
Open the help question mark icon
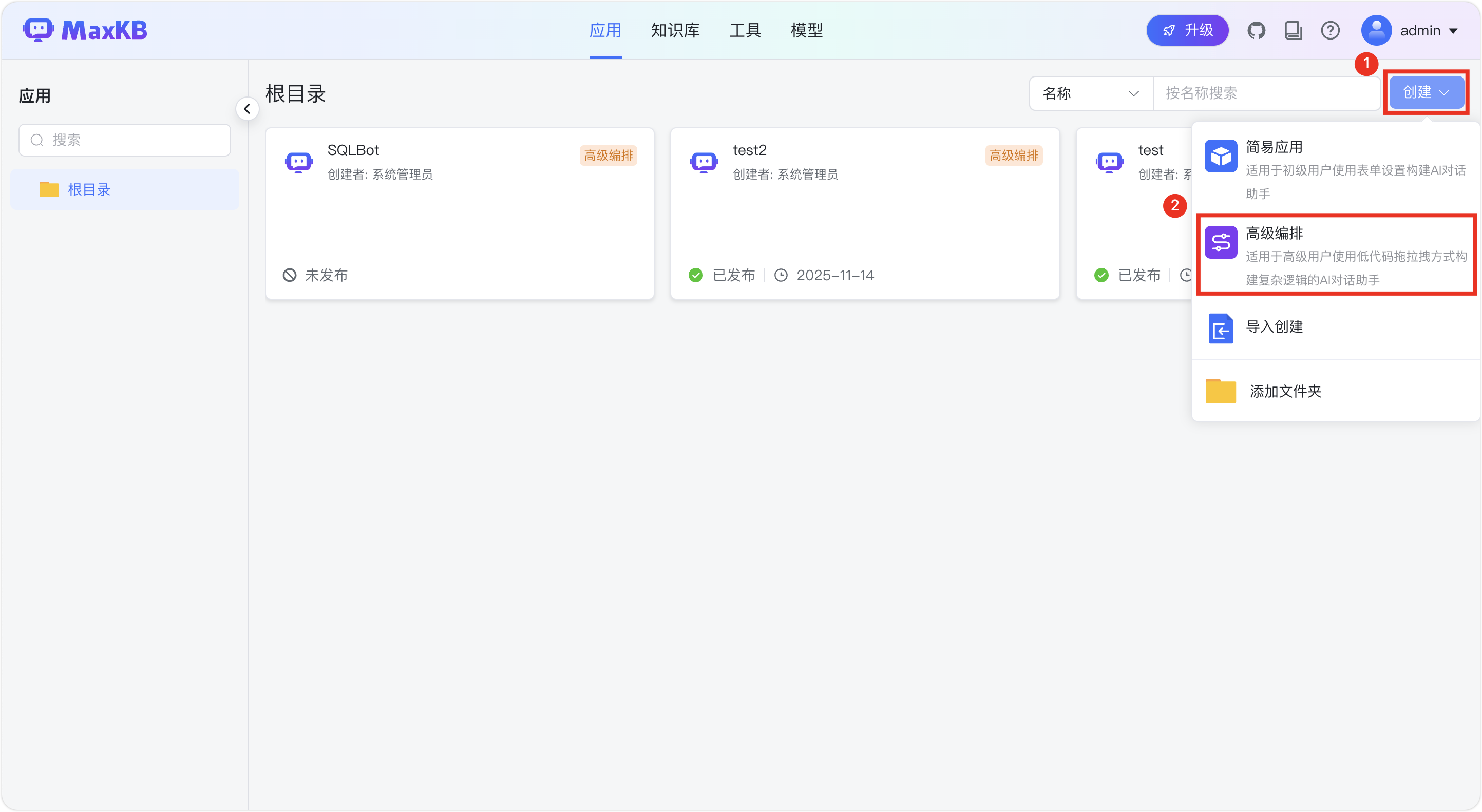1330,30
